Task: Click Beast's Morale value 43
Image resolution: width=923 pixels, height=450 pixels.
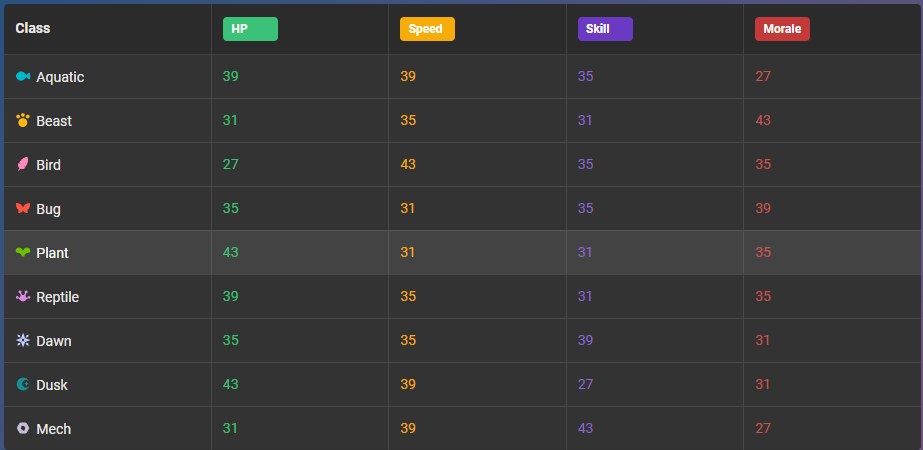Action: click(x=763, y=120)
